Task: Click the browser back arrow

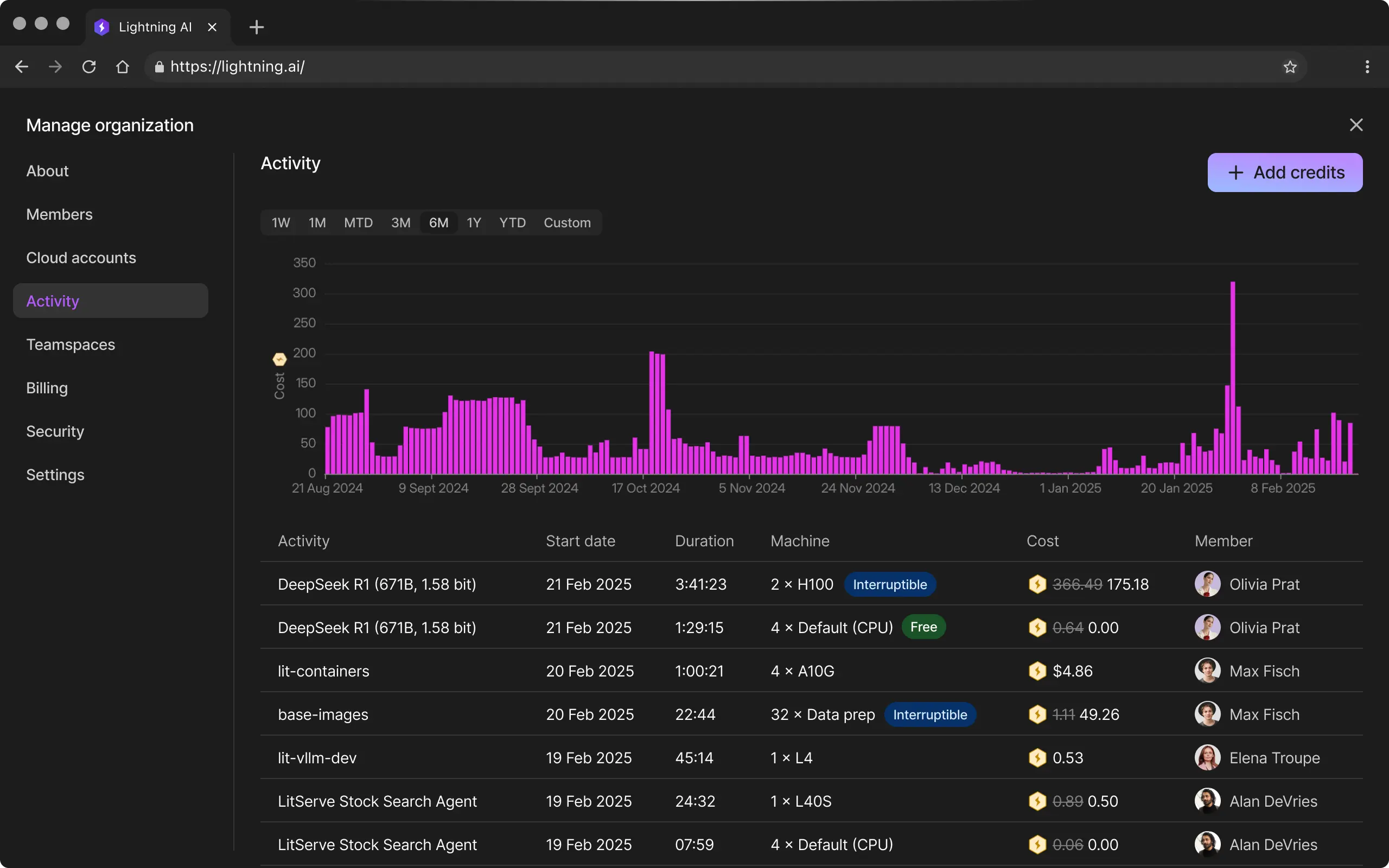Action: (22, 67)
